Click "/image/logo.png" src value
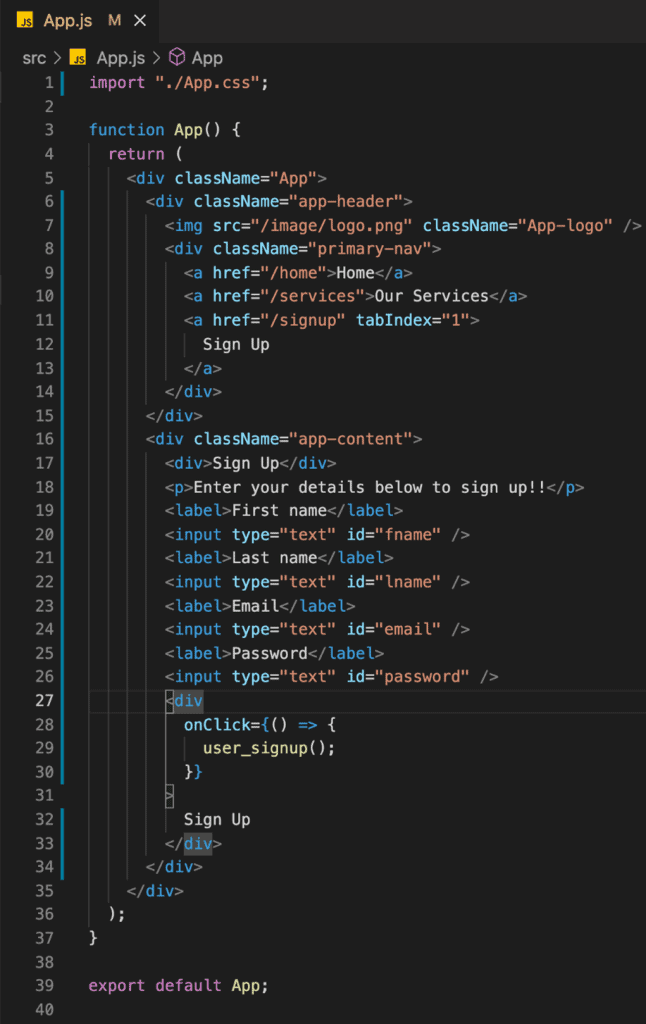The width and height of the screenshot is (646, 1024). click(336, 226)
